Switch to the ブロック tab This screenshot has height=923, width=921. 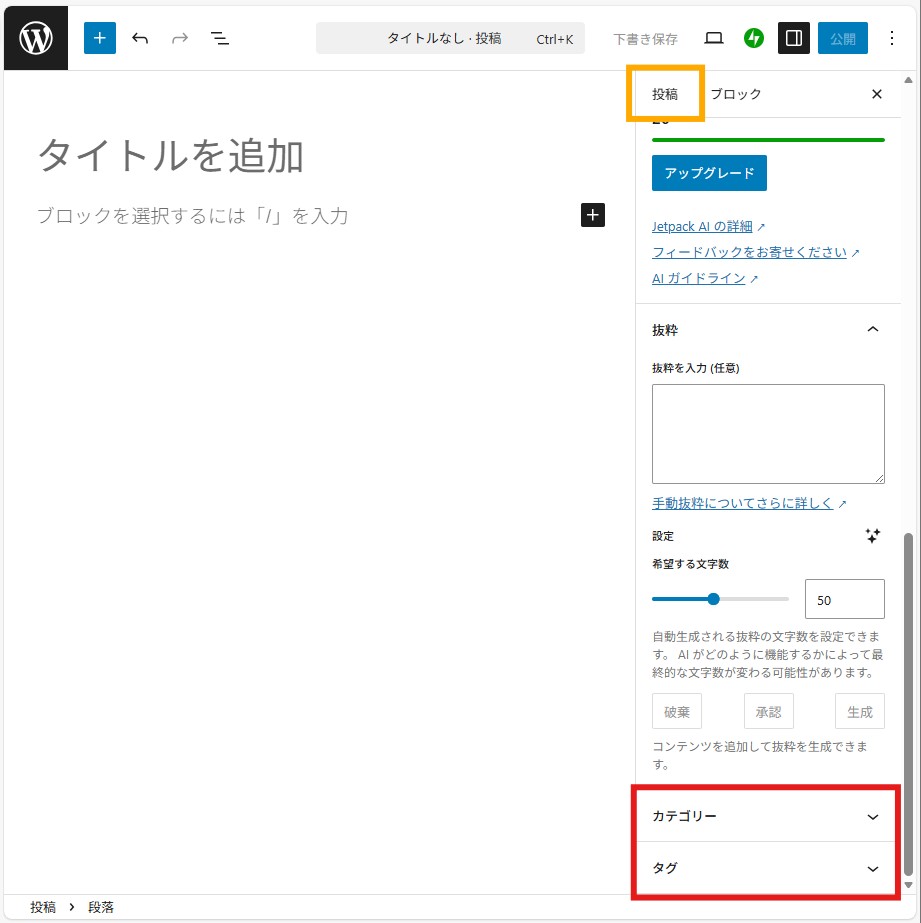pyautogui.click(x=736, y=94)
